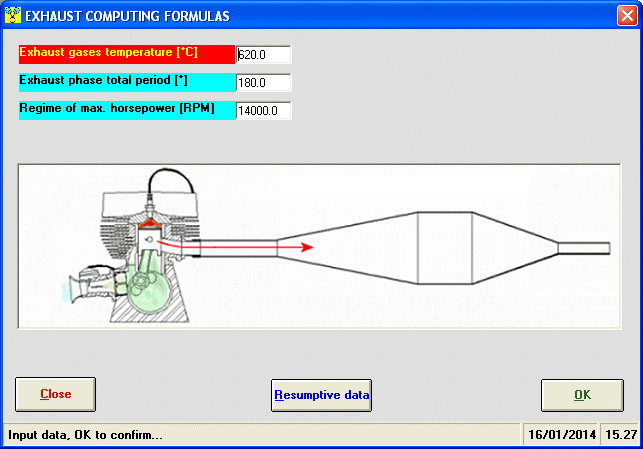The image size is (643, 449).
Task: Select the exhaust phase total period field
Action: coord(263,82)
